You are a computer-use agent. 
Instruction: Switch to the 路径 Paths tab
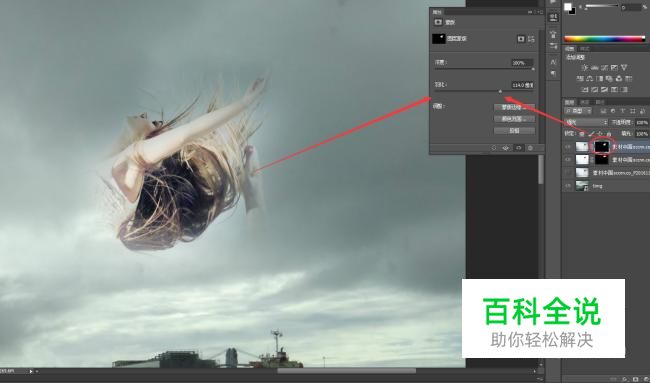click(x=600, y=102)
